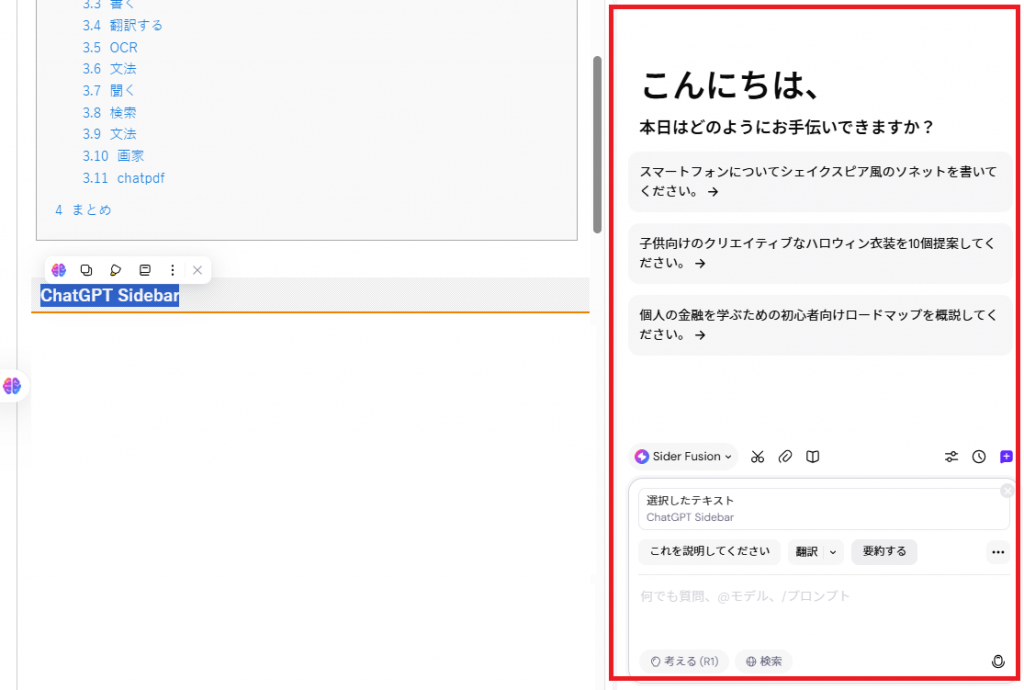Screen dimensions: 1024x690
Task: Open the 3.11 chatpdf contents link
Action: coord(140,178)
